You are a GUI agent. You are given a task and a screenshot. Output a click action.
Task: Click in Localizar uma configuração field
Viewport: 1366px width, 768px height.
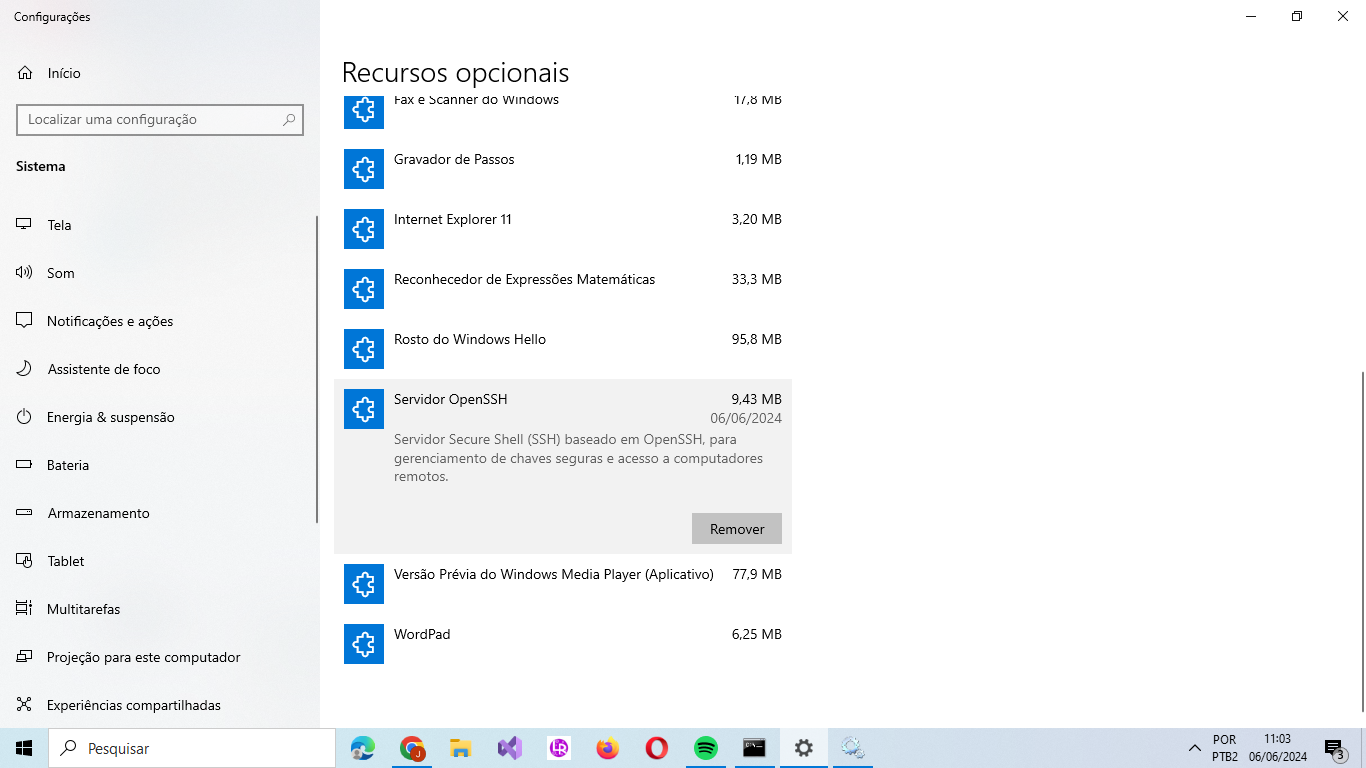coord(160,119)
